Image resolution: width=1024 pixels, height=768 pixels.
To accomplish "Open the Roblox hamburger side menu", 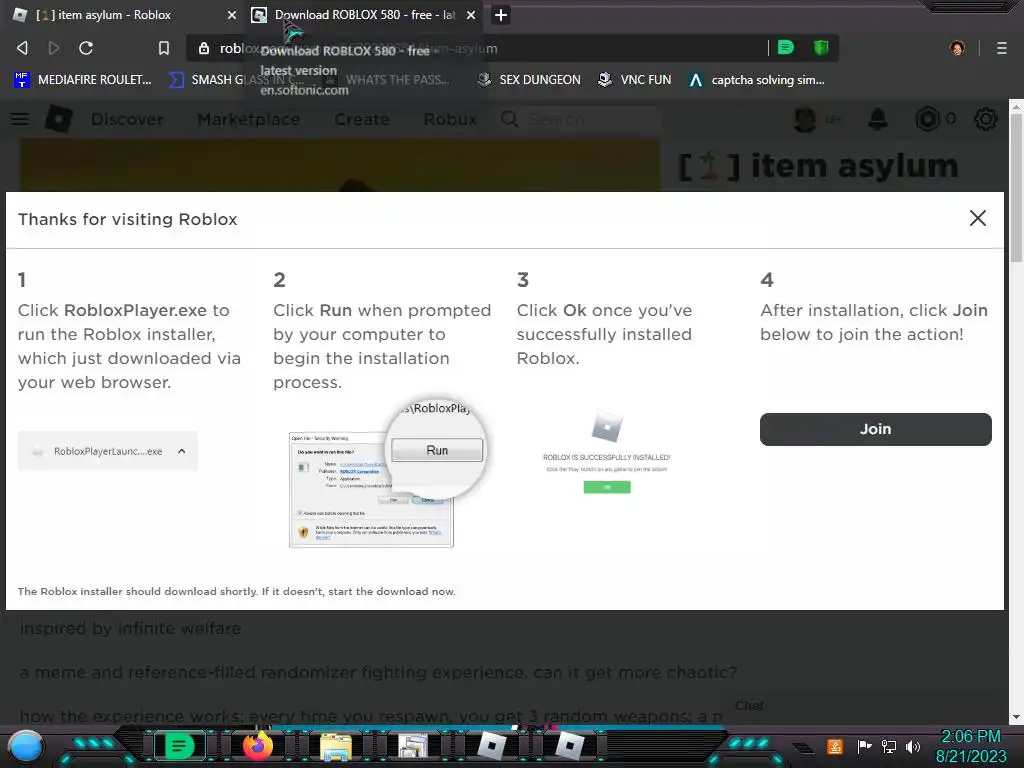I will [x=20, y=119].
